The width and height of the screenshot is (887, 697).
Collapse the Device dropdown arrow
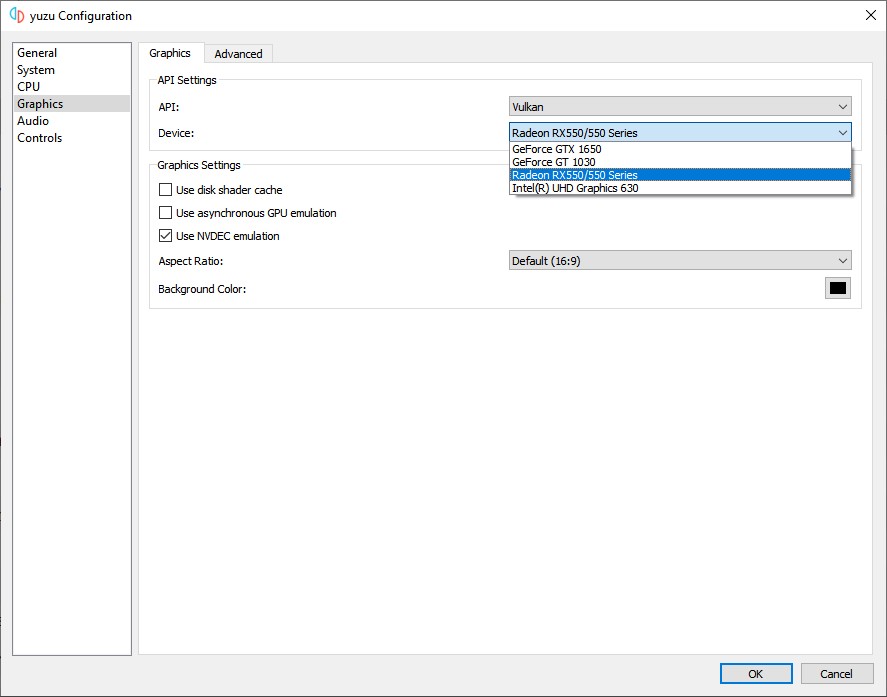[843, 132]
